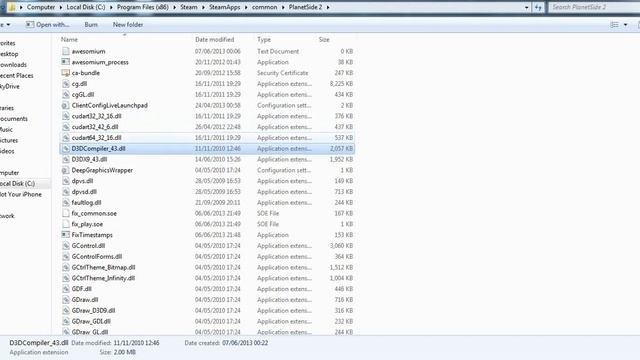The width and height of the screenshot is (640, 360).
Task: Expand the arrow after Local Disk (C:)
Action: click(111, 7)
